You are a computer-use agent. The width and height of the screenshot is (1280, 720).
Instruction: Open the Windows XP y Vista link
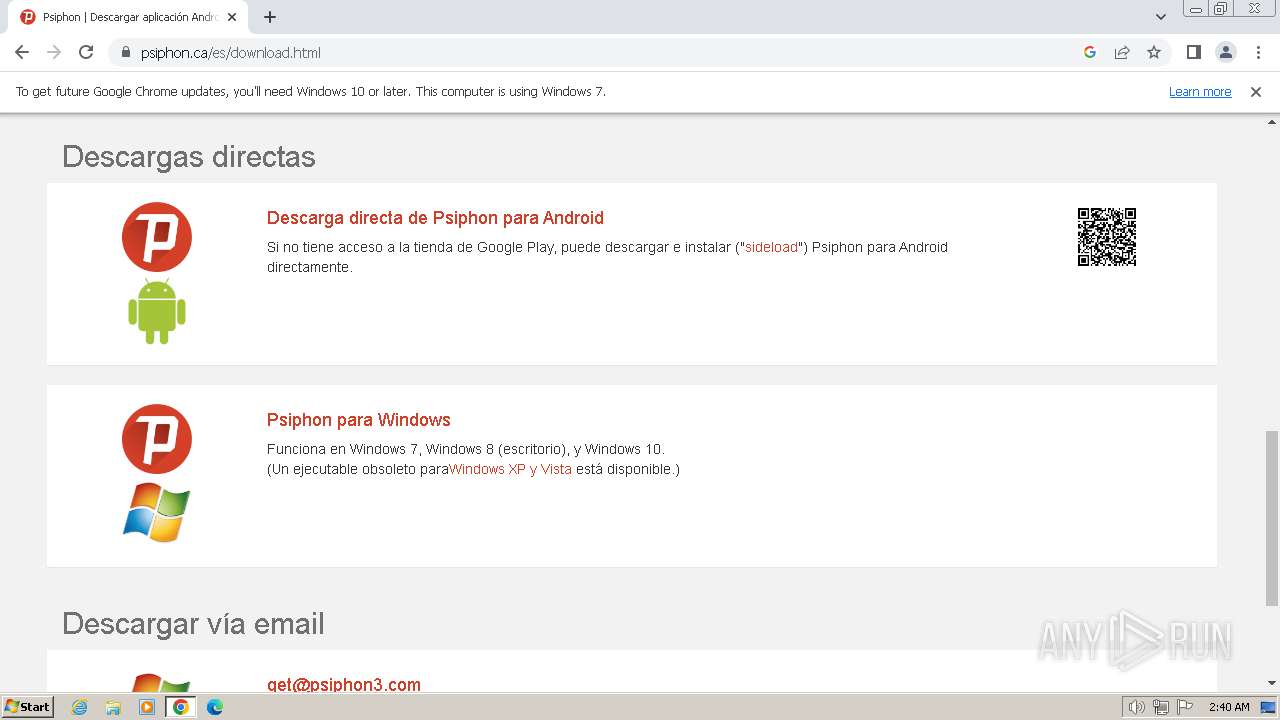pyautogui.click(x=510, y=469)
